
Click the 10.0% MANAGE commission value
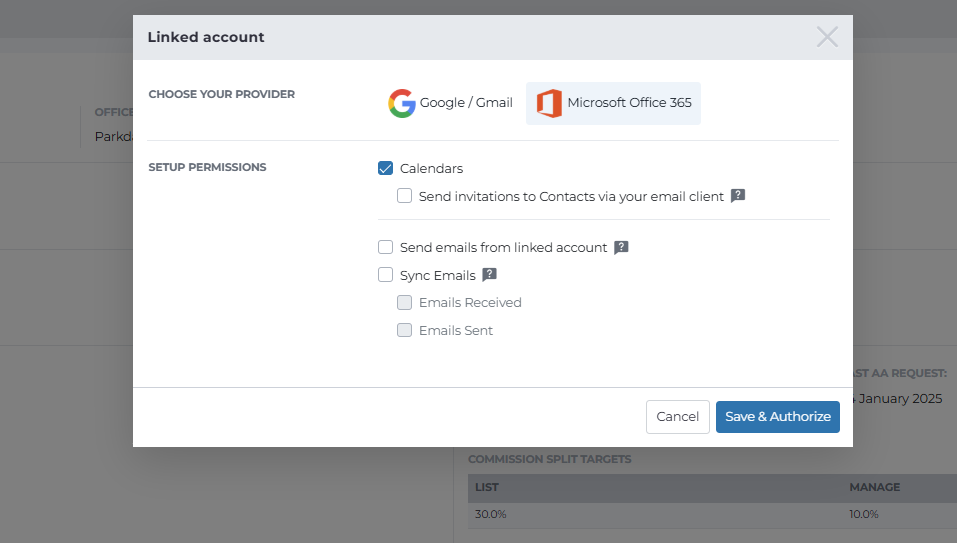click(x=864, y=514)
